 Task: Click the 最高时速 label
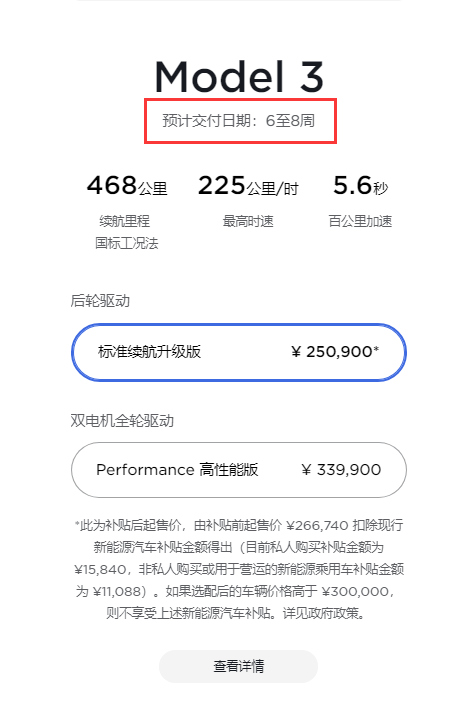pos(248,221)
